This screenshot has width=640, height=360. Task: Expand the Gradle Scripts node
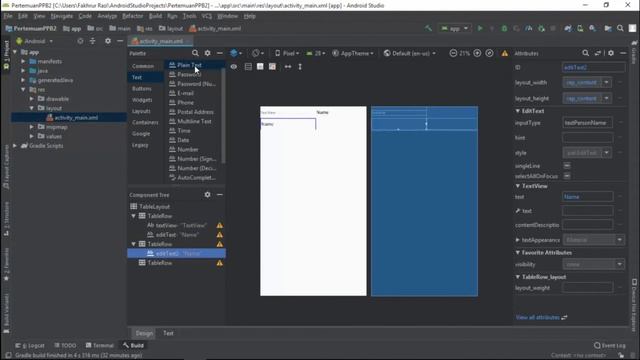click(x=15, y=146)
